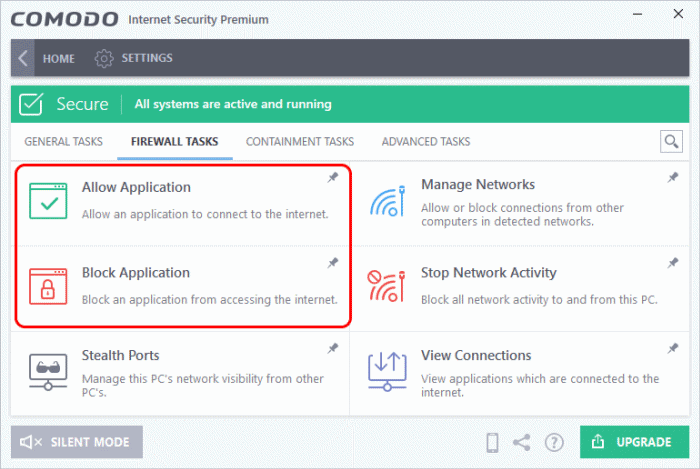Toggle SILENT MODE button
700x469 pixels.
[77, 442]
